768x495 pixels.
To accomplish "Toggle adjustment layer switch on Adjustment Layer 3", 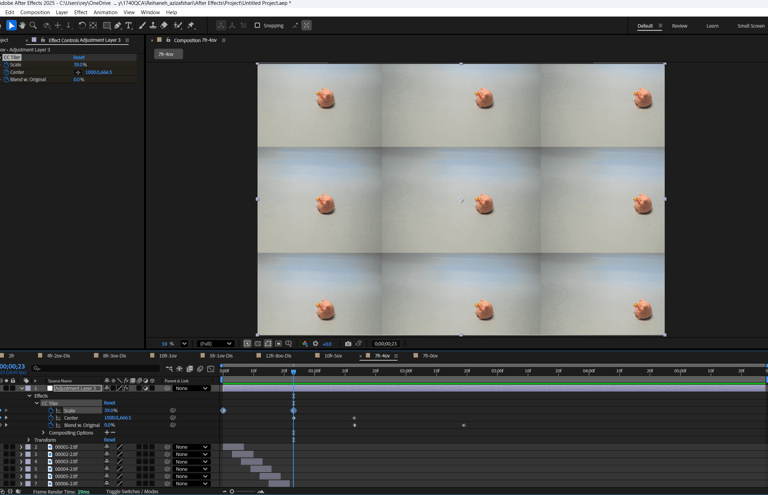I will tap(145, 388).
